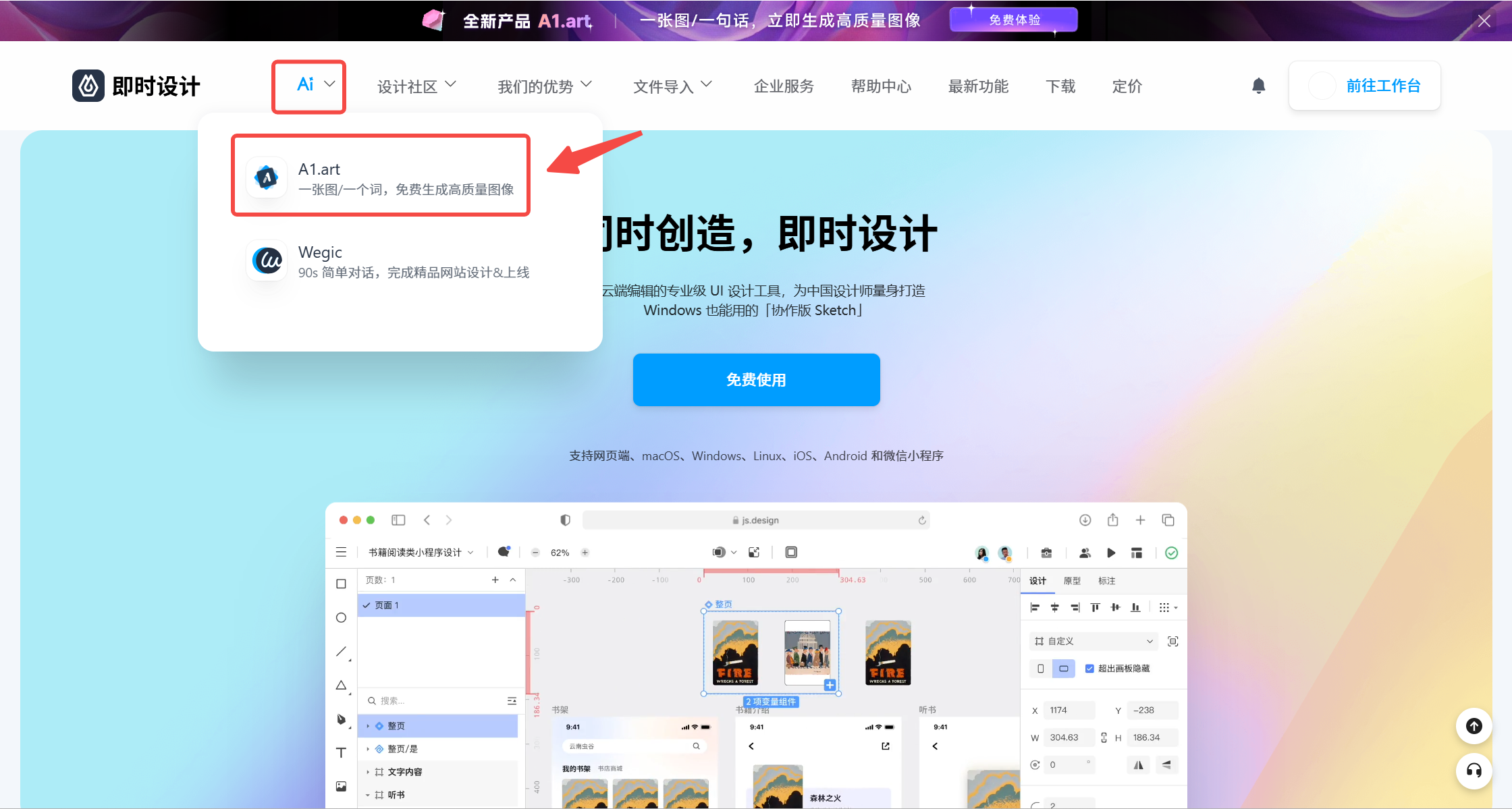Click the blue 免费使用 button
Viewport: 1512px width, 809px height.
756,379
